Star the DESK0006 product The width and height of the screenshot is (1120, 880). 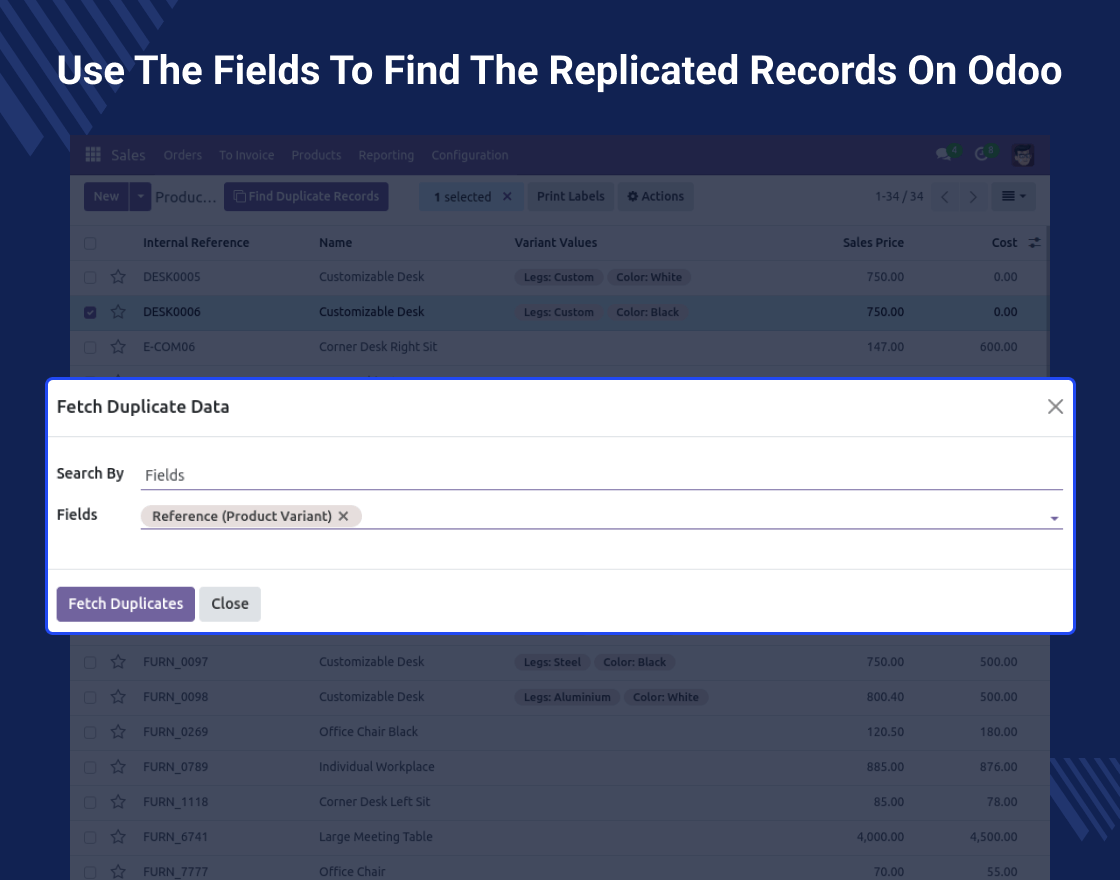(118, 312)
